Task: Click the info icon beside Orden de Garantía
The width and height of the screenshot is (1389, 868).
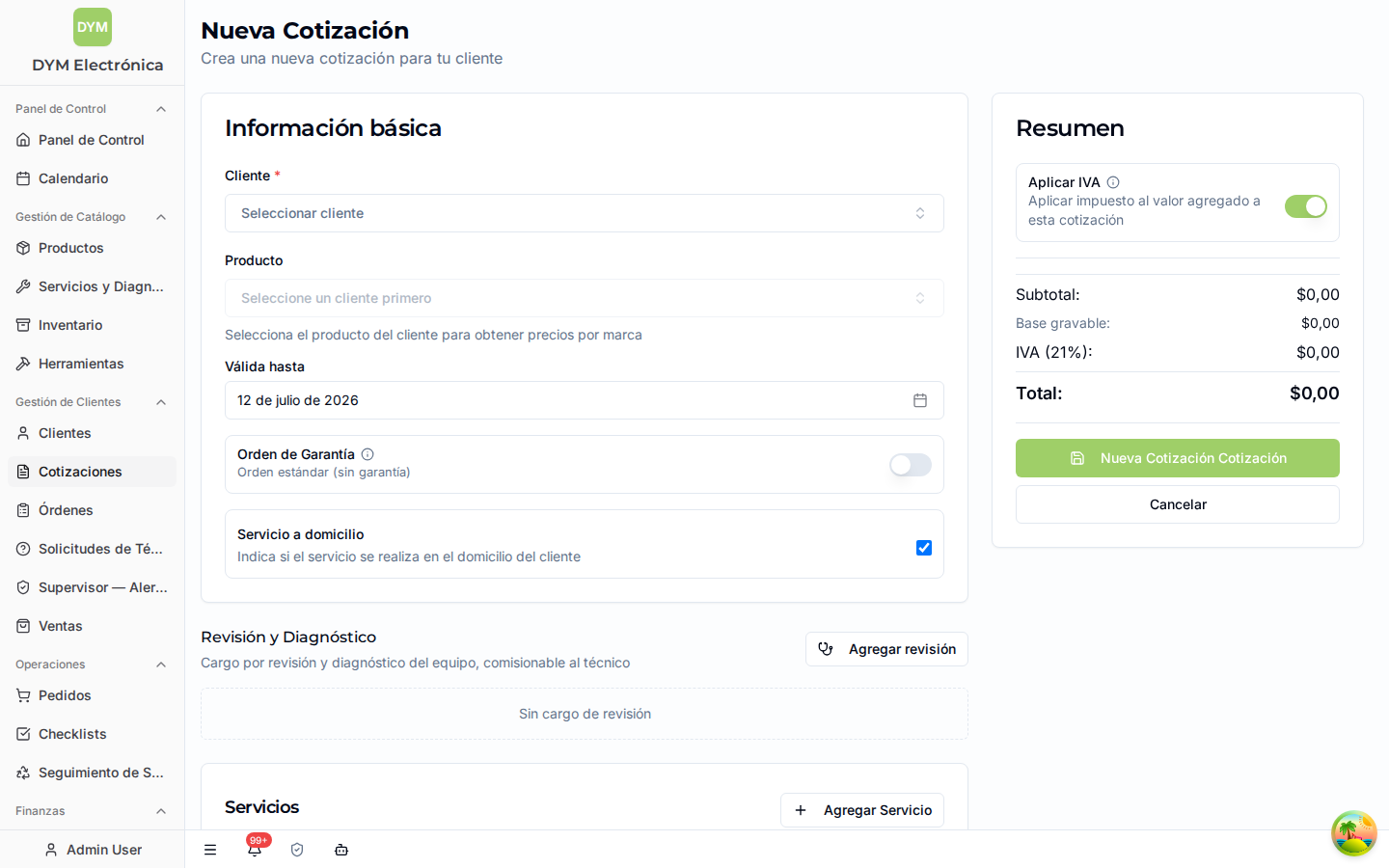Action: click(368, 454)
